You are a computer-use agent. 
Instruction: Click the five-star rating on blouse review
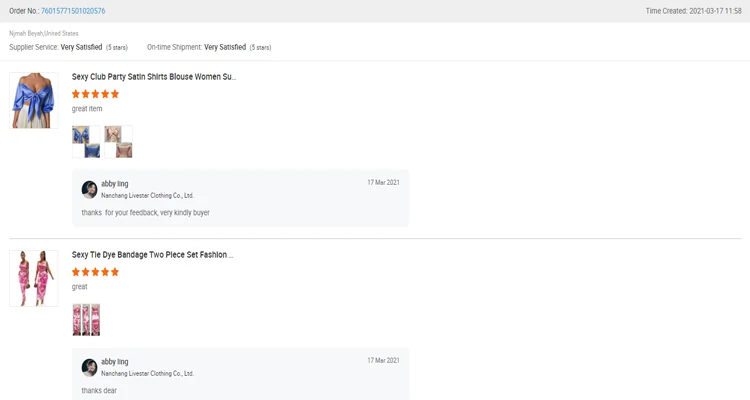pyautogui.click(x=96, y=94)
